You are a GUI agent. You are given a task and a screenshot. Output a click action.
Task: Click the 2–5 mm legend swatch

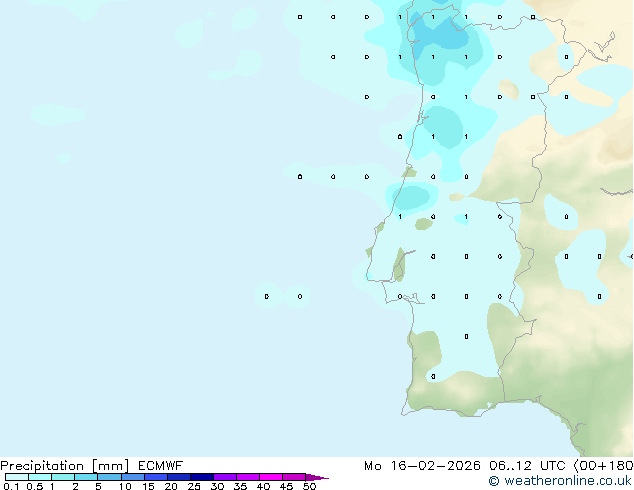click(86, 477)
